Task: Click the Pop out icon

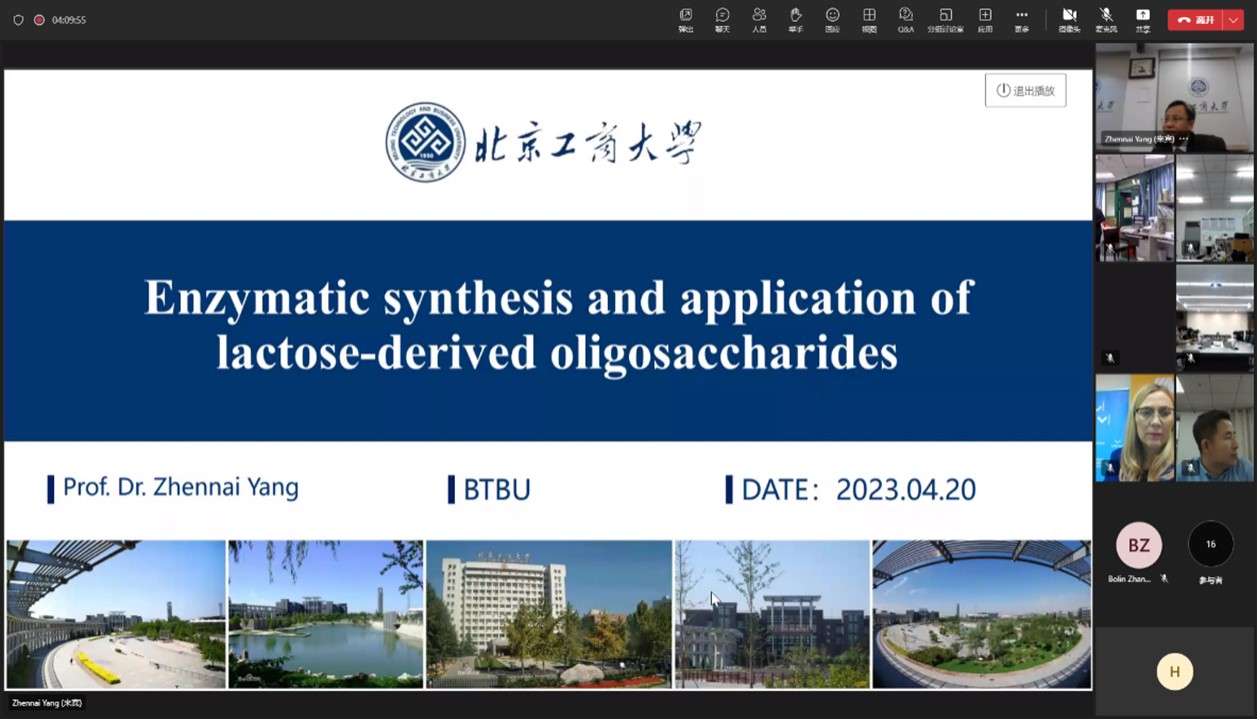Action: point(685,18)
